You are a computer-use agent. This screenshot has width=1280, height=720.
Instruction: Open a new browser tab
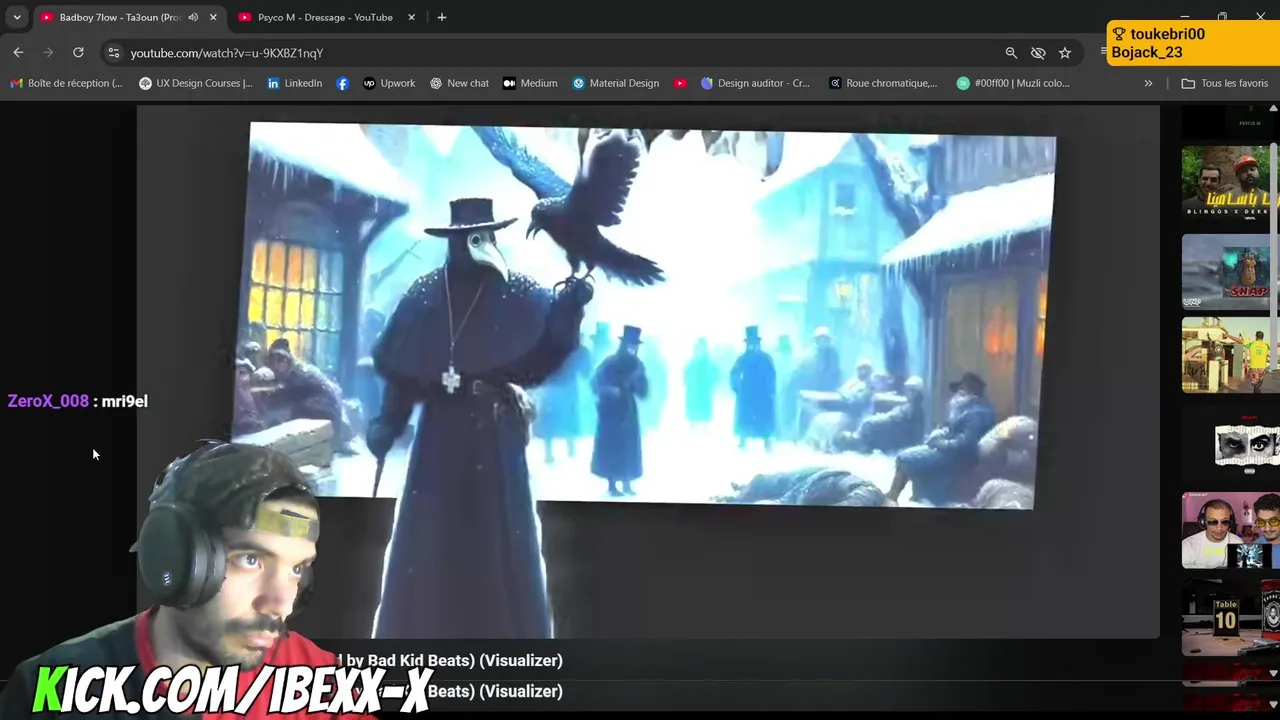(441, 17)
